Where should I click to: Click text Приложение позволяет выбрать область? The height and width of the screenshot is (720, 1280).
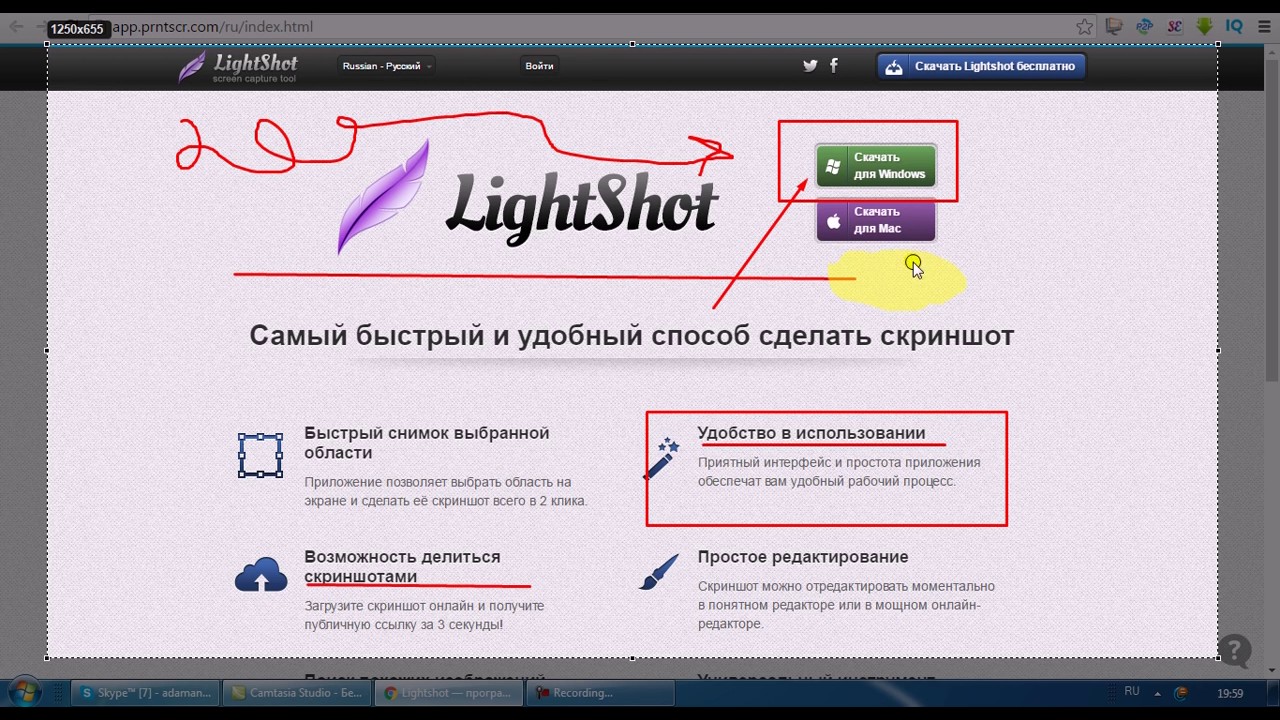[445, 491]
